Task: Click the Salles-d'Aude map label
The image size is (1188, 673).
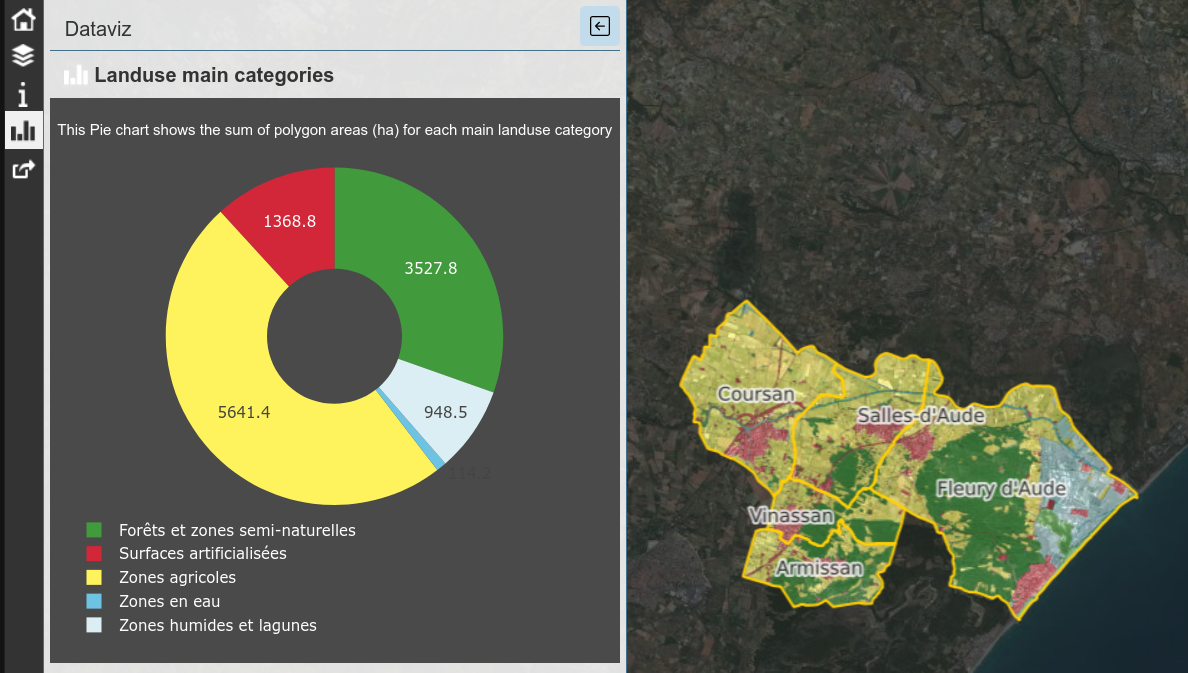Action: tap(921, 415)
